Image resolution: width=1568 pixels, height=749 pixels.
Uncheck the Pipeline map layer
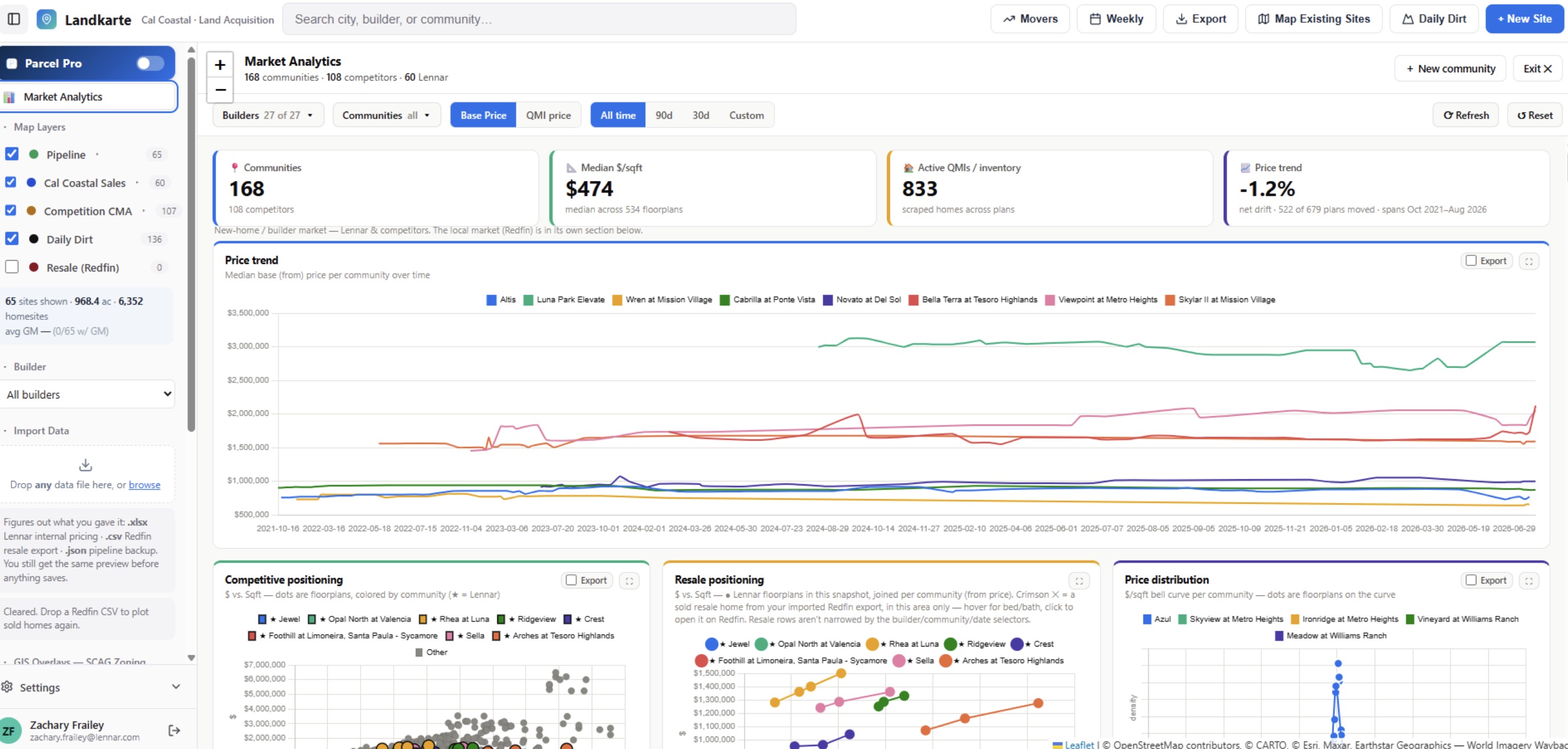[11, 154]
